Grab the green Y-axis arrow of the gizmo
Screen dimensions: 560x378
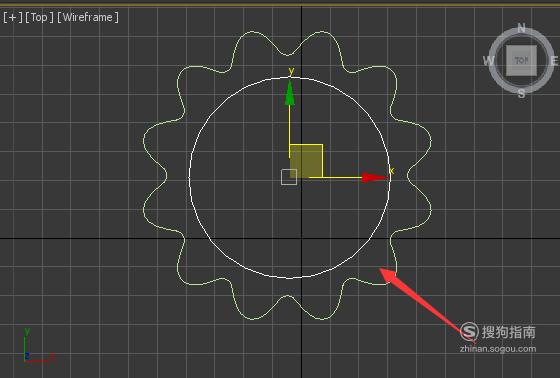[x=290, y=94]
